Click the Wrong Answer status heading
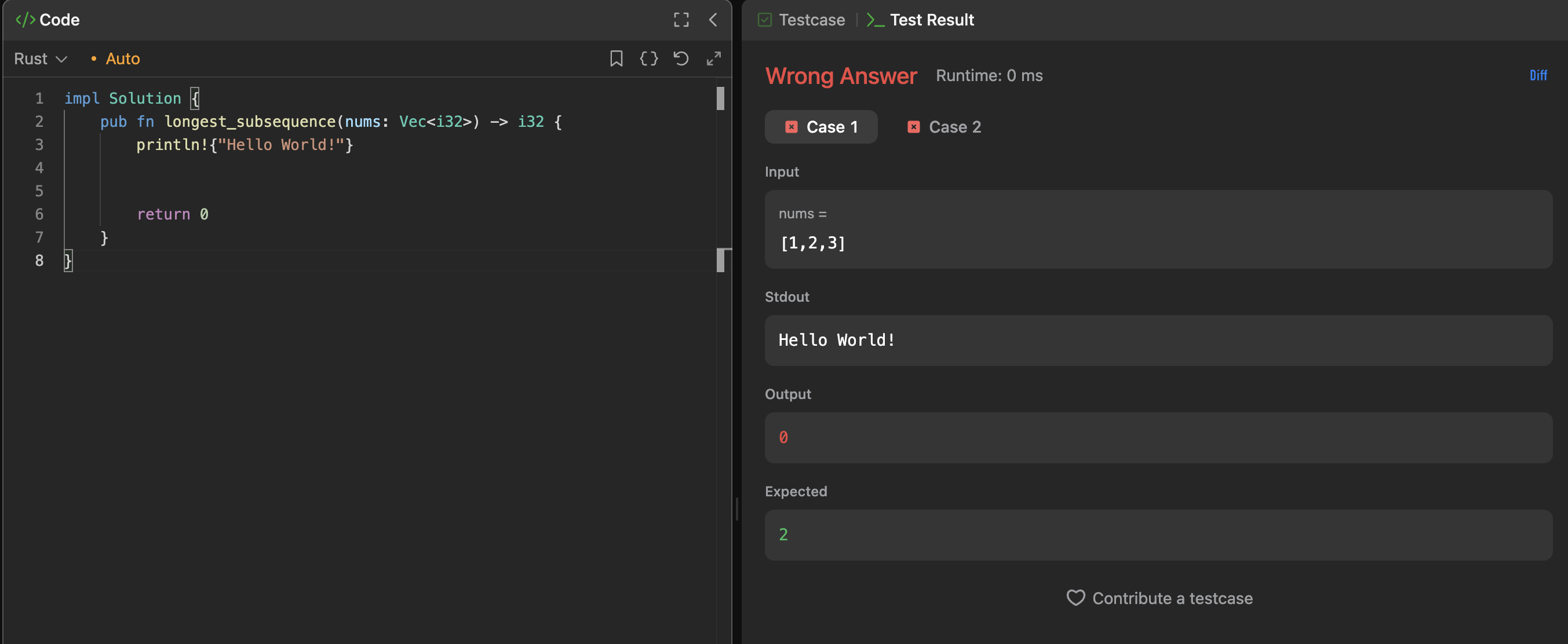 (841, 75)
